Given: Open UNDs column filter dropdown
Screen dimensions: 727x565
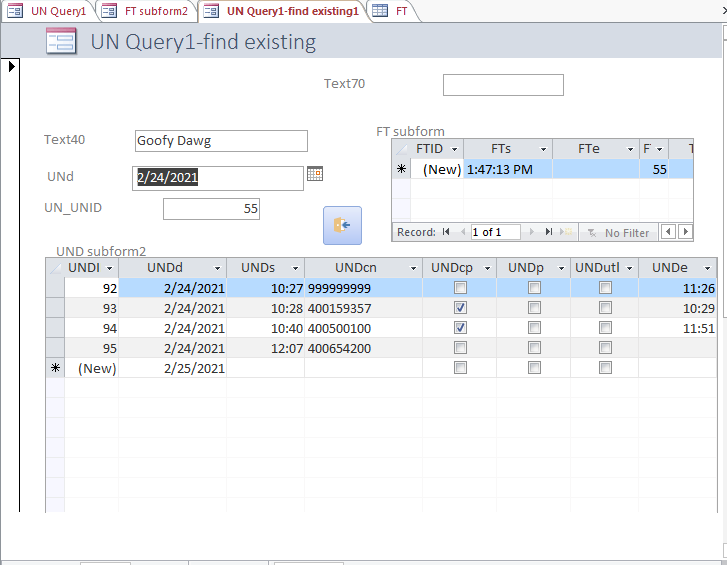Looking at the screenshot, I should [x=295, y=268].
